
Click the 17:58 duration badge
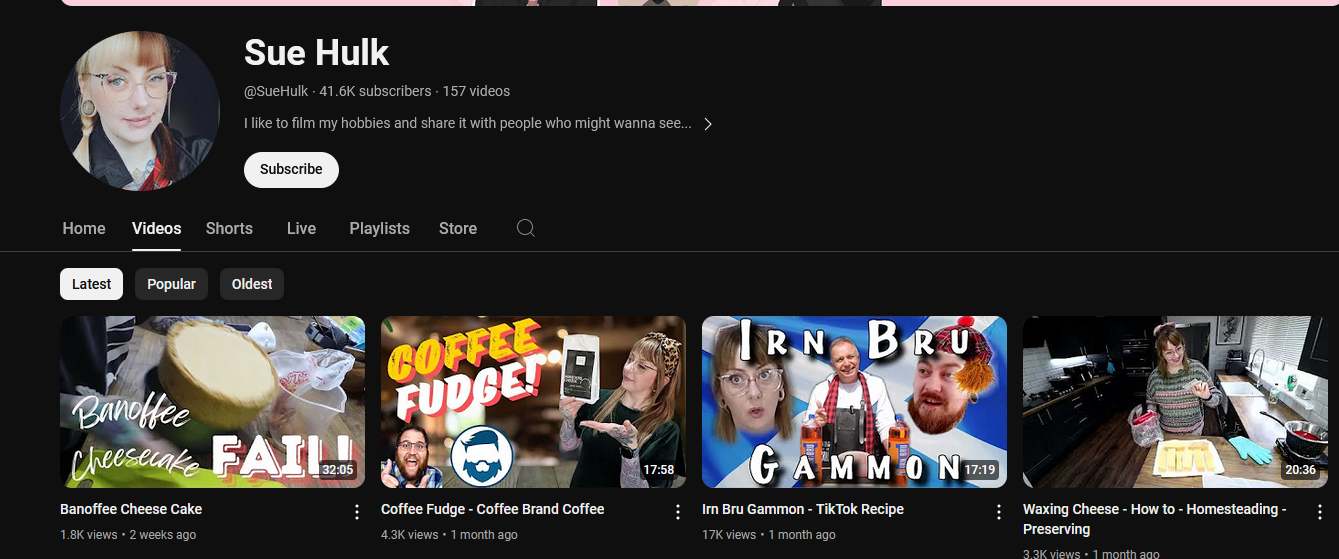[658, 469]
